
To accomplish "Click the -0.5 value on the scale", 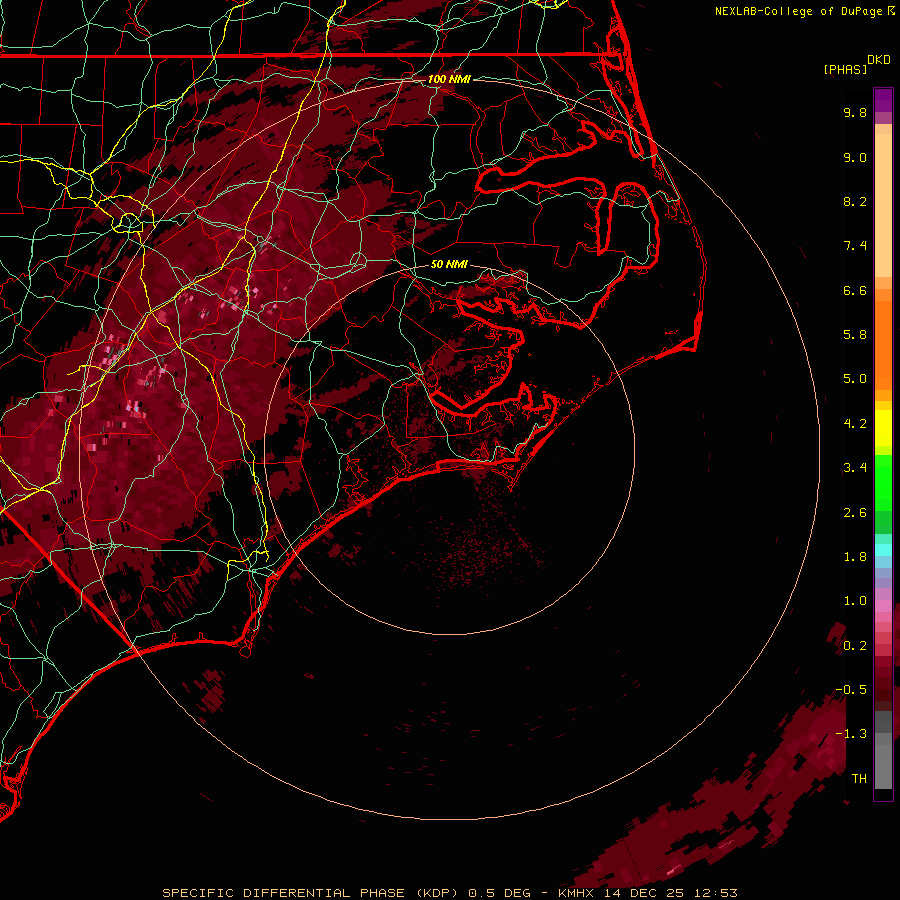I will pyautogui.click(x=851, y=690).
